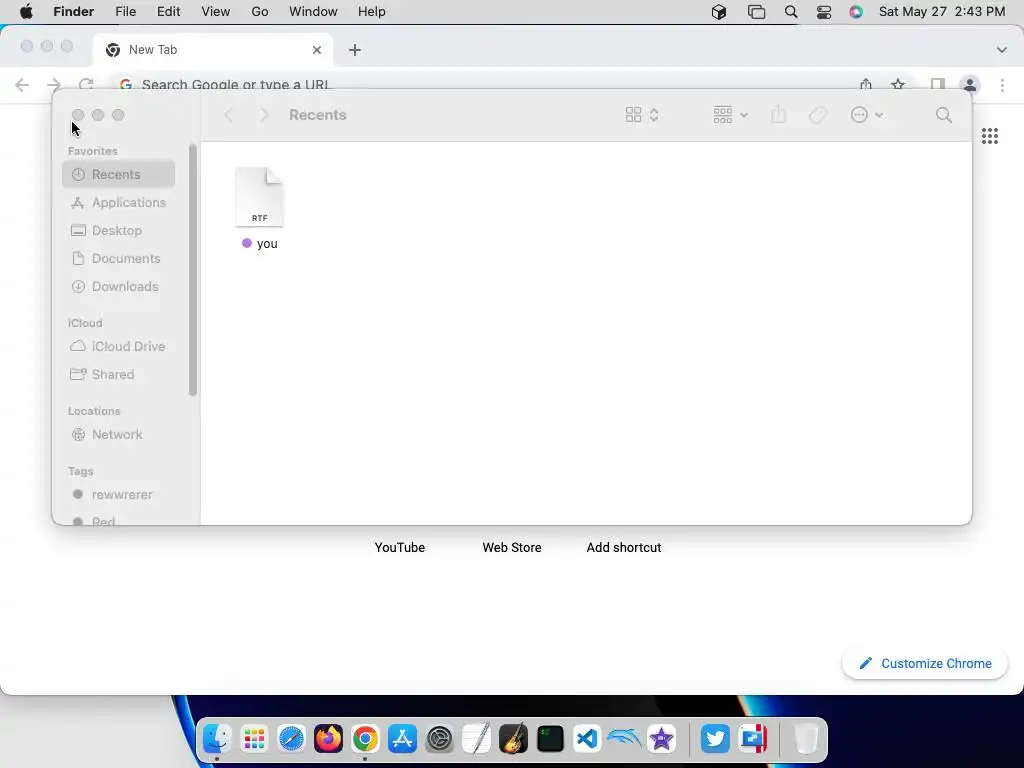Open Visual Studio Code from the Dock

[x=587, y=739]
